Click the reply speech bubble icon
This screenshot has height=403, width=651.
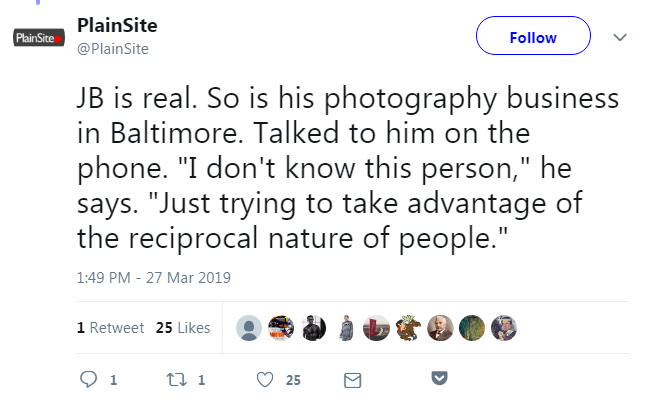(89, 379)
